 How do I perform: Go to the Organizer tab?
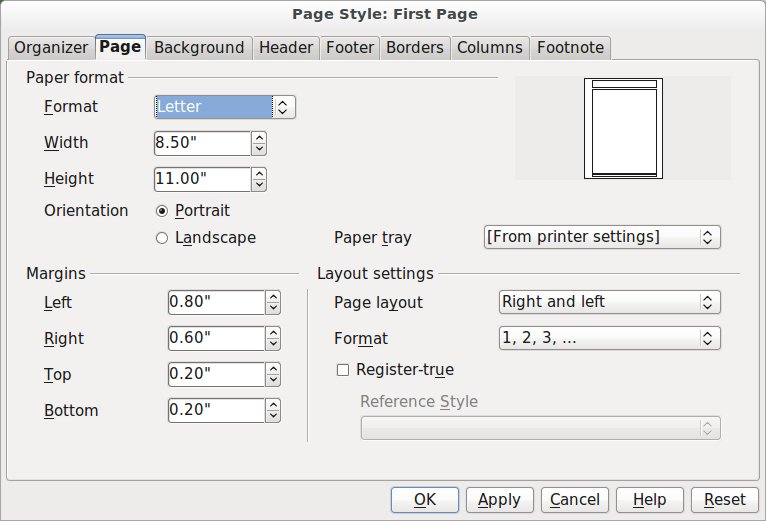51,47
